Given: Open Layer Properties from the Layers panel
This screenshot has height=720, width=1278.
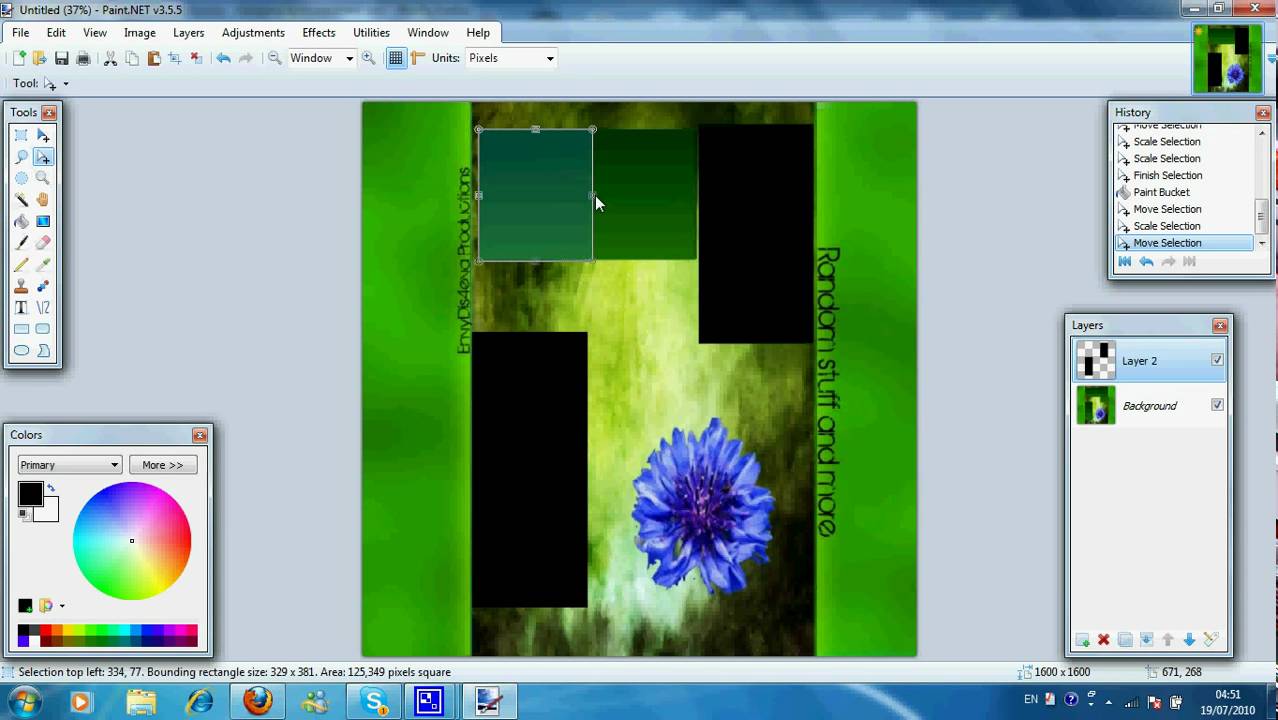Looking at the screenshot, I should [1208, 640].
